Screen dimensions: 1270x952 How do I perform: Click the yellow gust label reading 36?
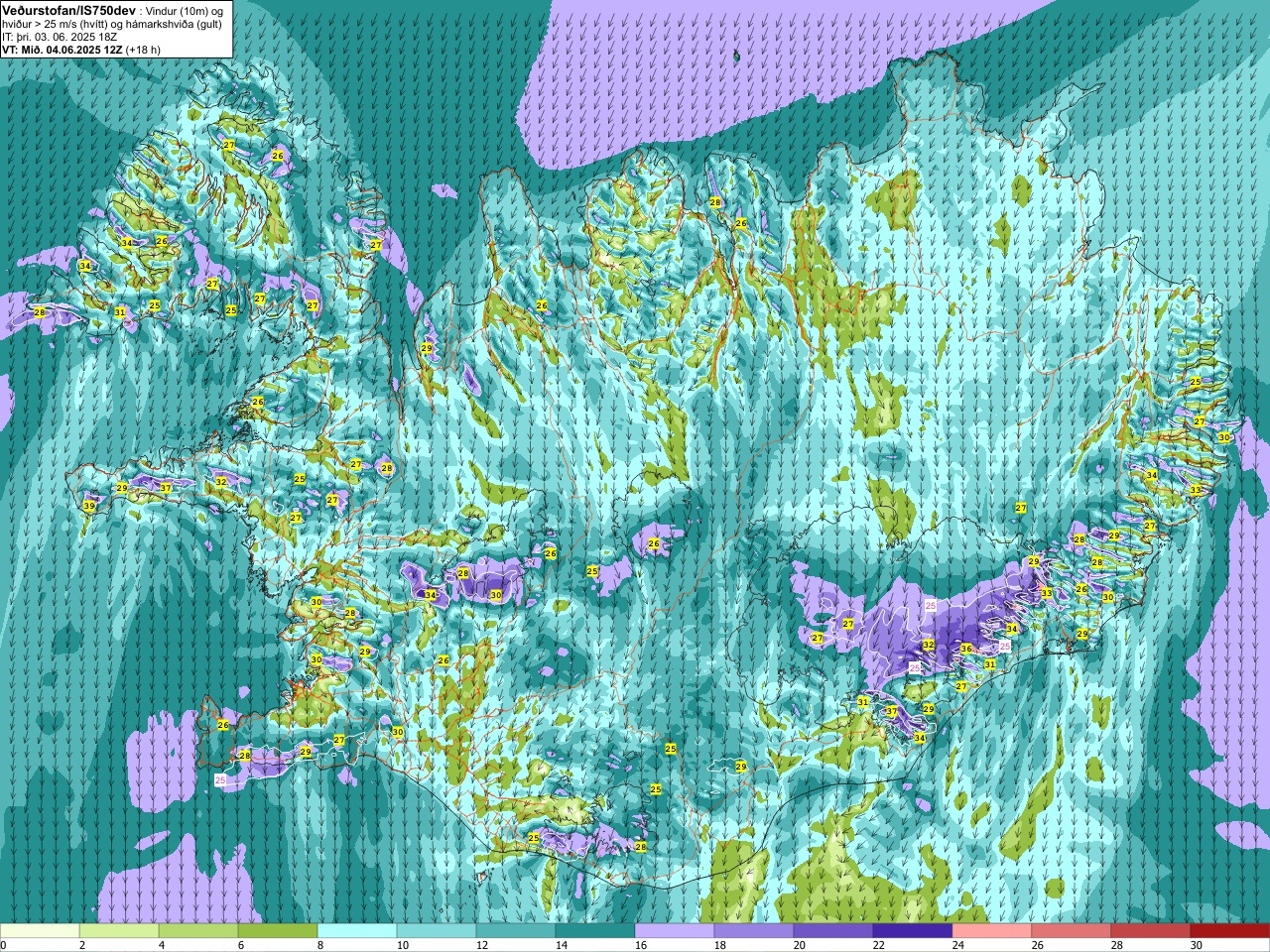966,650
